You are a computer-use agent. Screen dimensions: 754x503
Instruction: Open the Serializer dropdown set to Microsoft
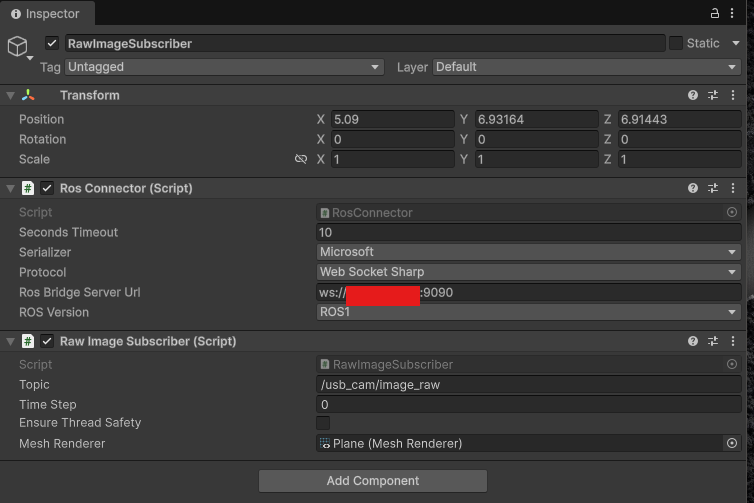(529, 252)
